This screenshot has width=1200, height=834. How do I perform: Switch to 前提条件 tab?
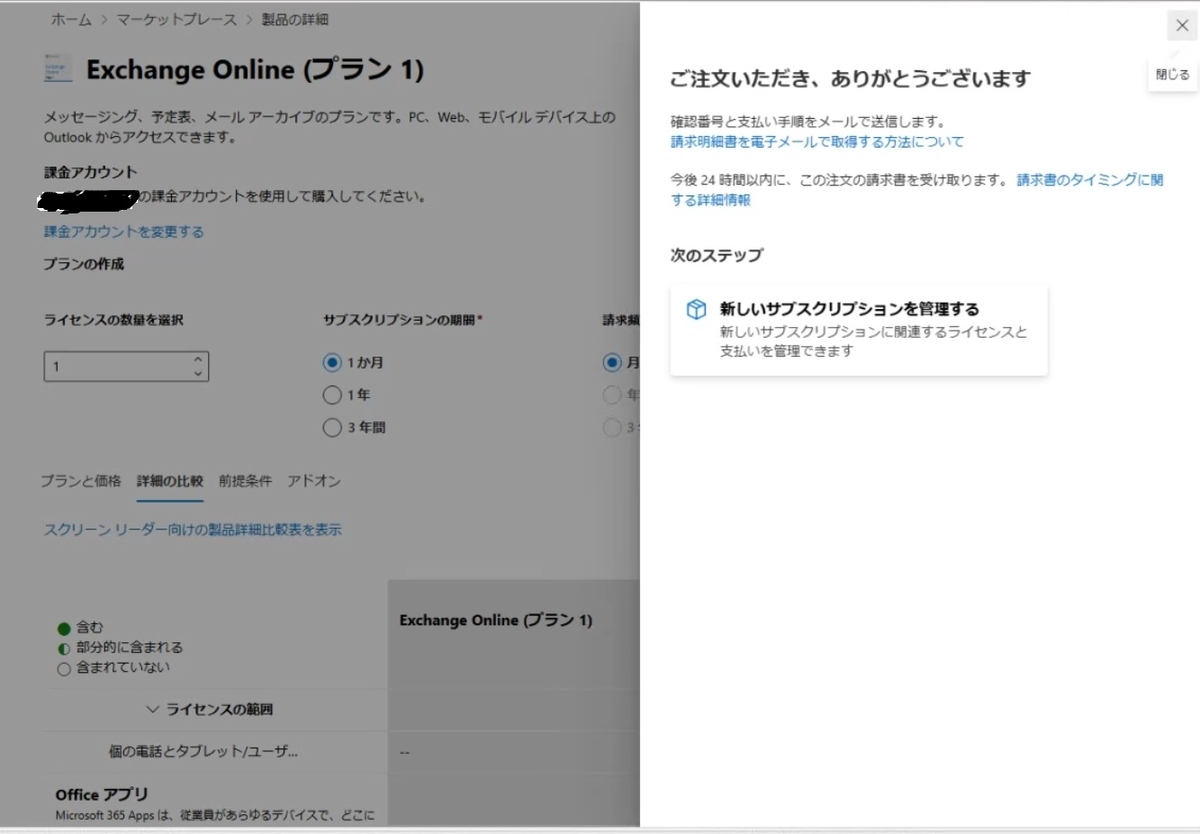[245, 481]
